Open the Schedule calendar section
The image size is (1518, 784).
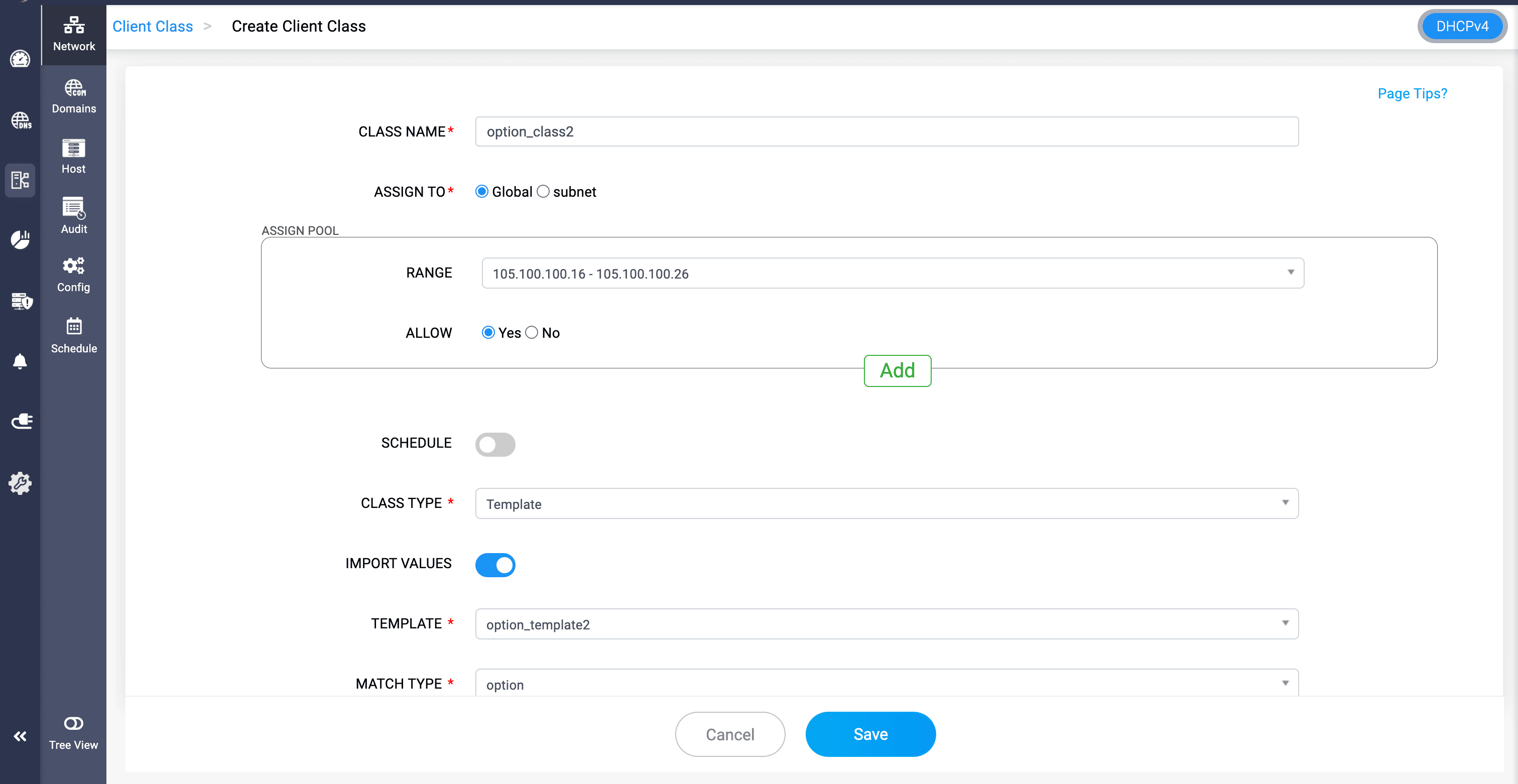click(x=74, y=335)
